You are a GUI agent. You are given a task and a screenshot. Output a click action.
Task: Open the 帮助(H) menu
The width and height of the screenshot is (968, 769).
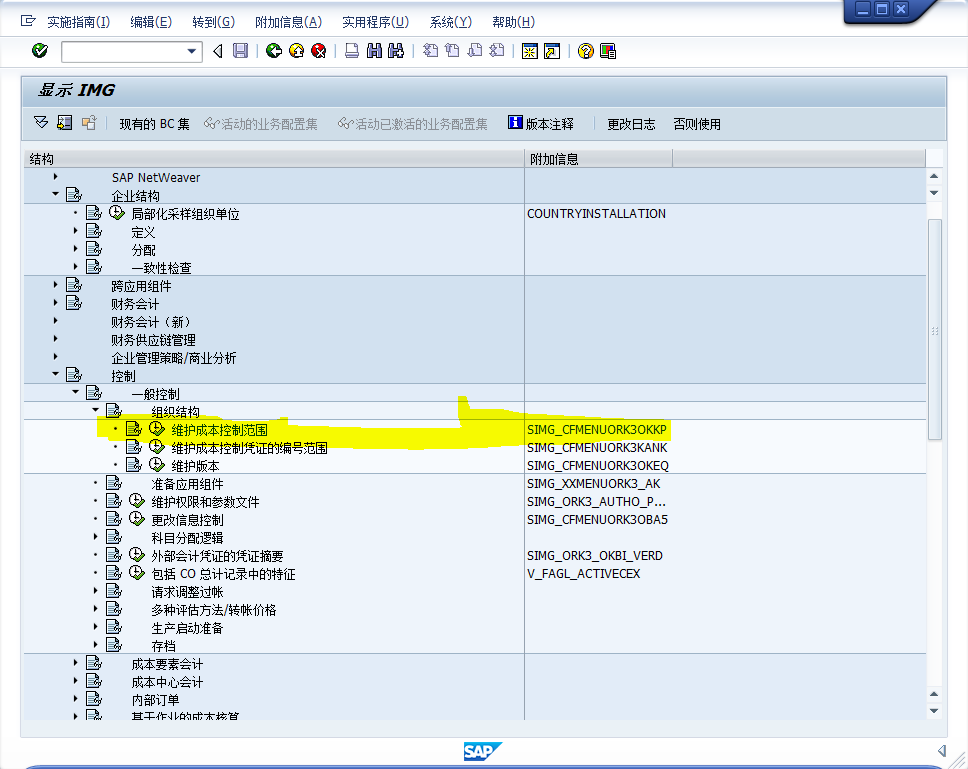(x=513, y=22)
